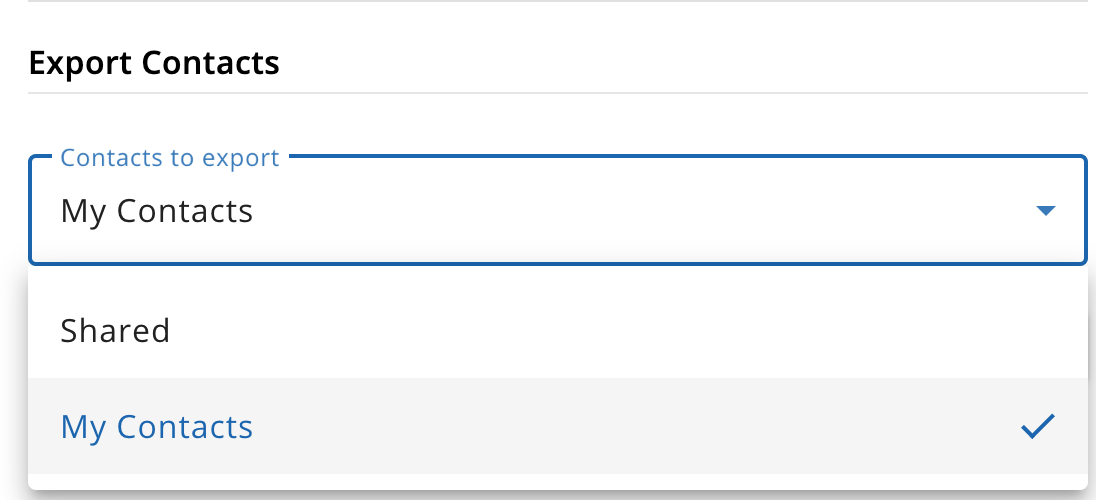This screenshot has width=1096, height=500.
Task: Click the blue dropdown caret arrow
Action: [1045, 210]
